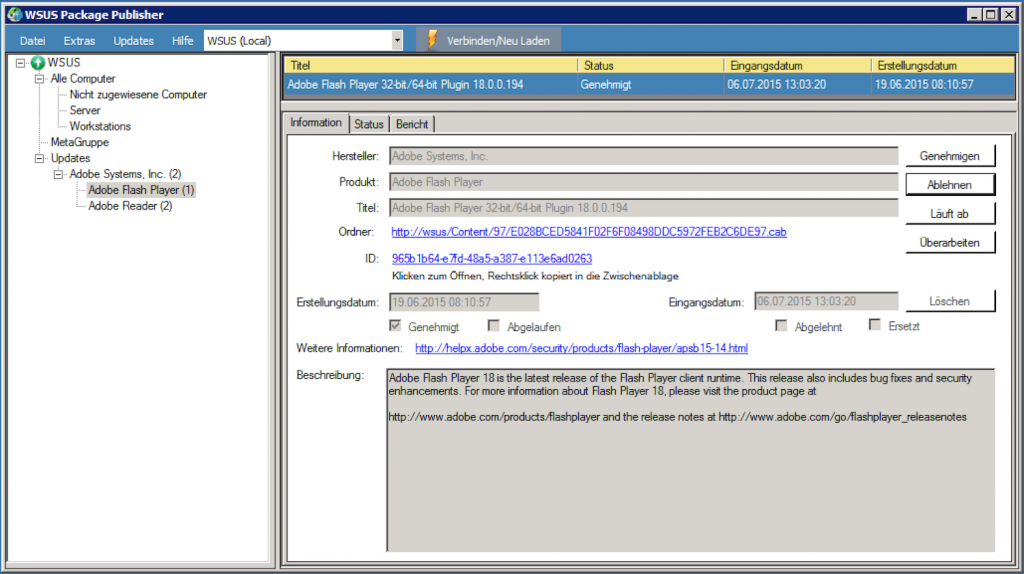This screenshot has height=574, width=1024.
Task: Select the MetaGruppe tree item
Action: [x=80, y=142]
